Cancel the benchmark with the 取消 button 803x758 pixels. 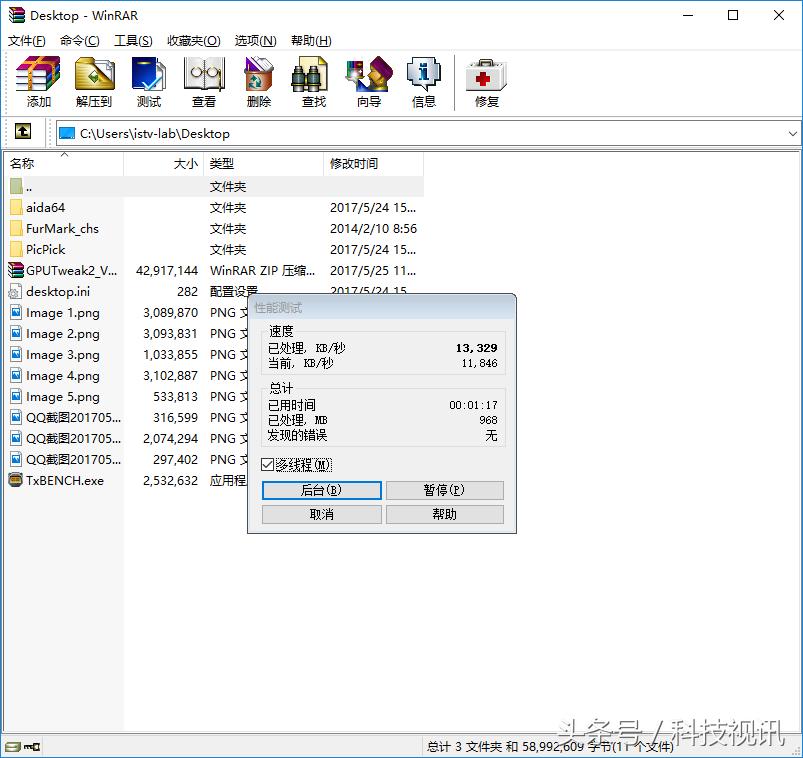pyautogui.click(x=320, y=514)
